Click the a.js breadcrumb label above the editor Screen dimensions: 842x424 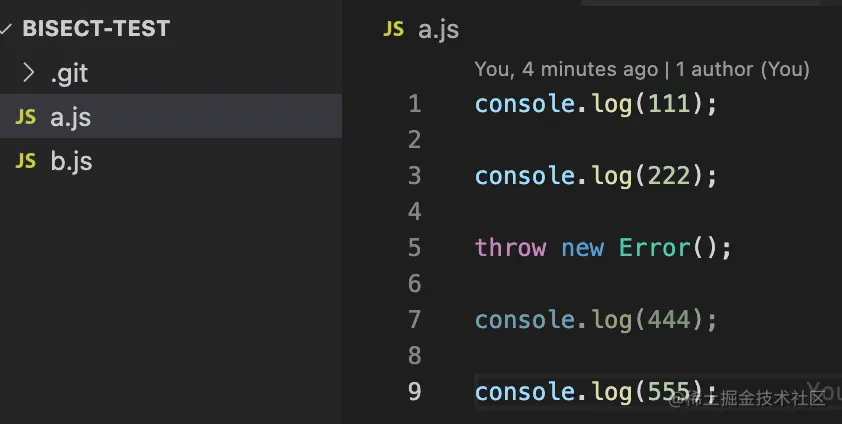pyautogui.click(x=438, y=30)
